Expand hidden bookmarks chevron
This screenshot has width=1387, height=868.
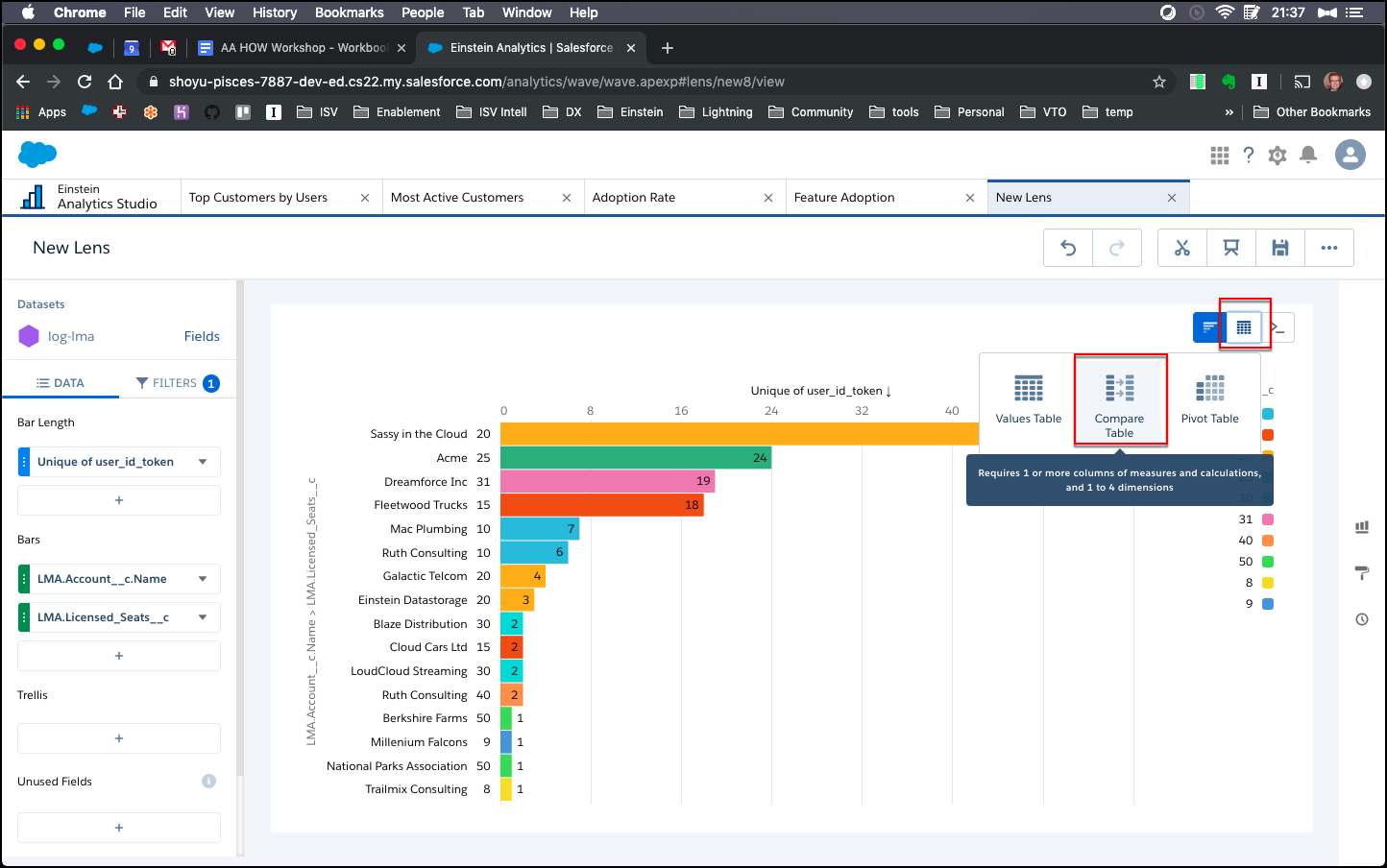pos(1229,112)
